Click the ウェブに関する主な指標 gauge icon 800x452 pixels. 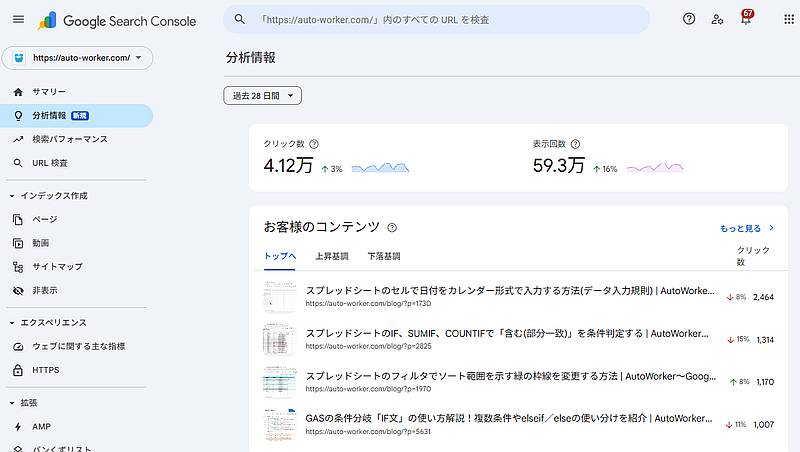coord(18,346)
